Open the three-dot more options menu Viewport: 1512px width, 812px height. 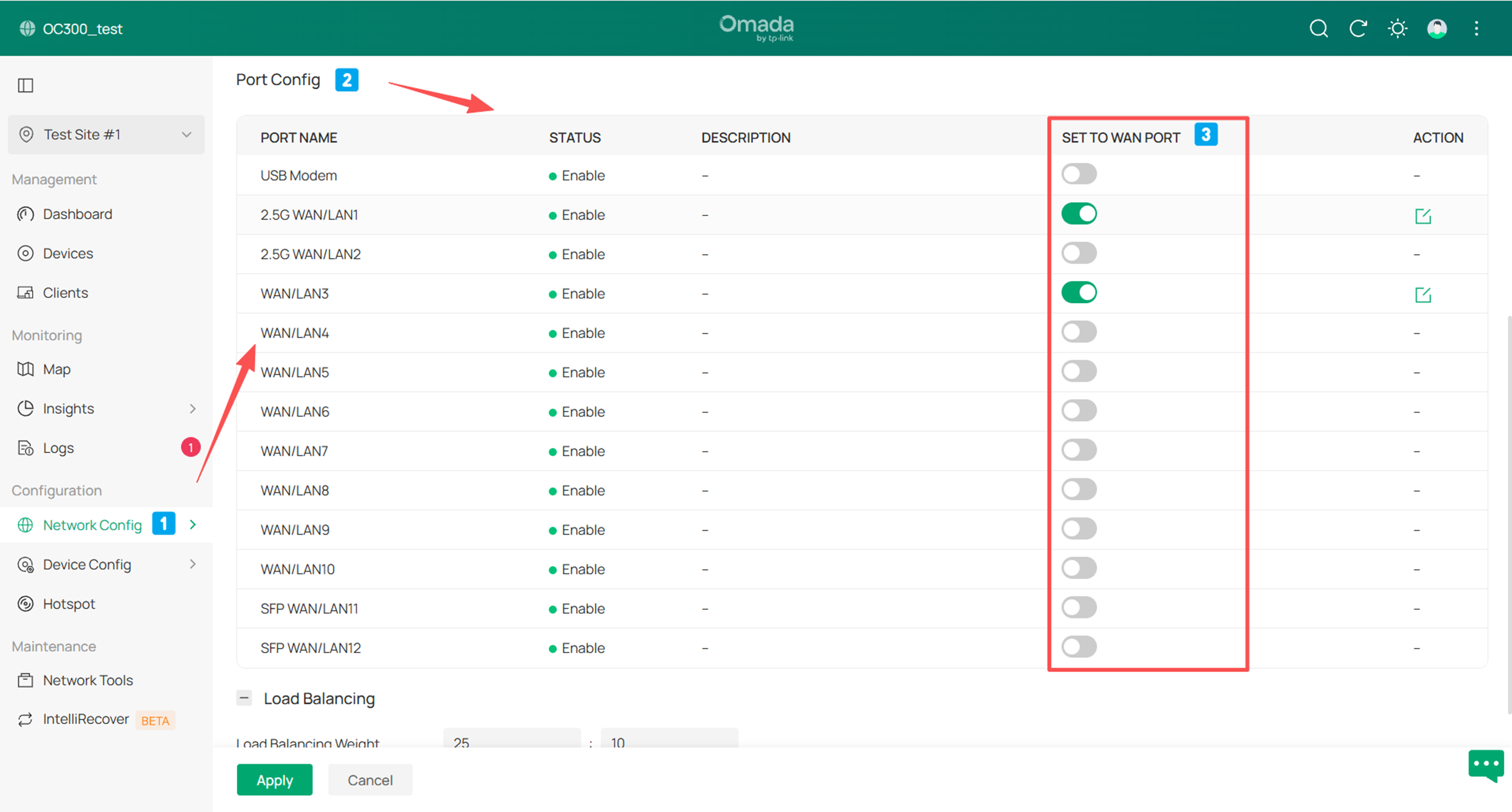(1476, 28)
